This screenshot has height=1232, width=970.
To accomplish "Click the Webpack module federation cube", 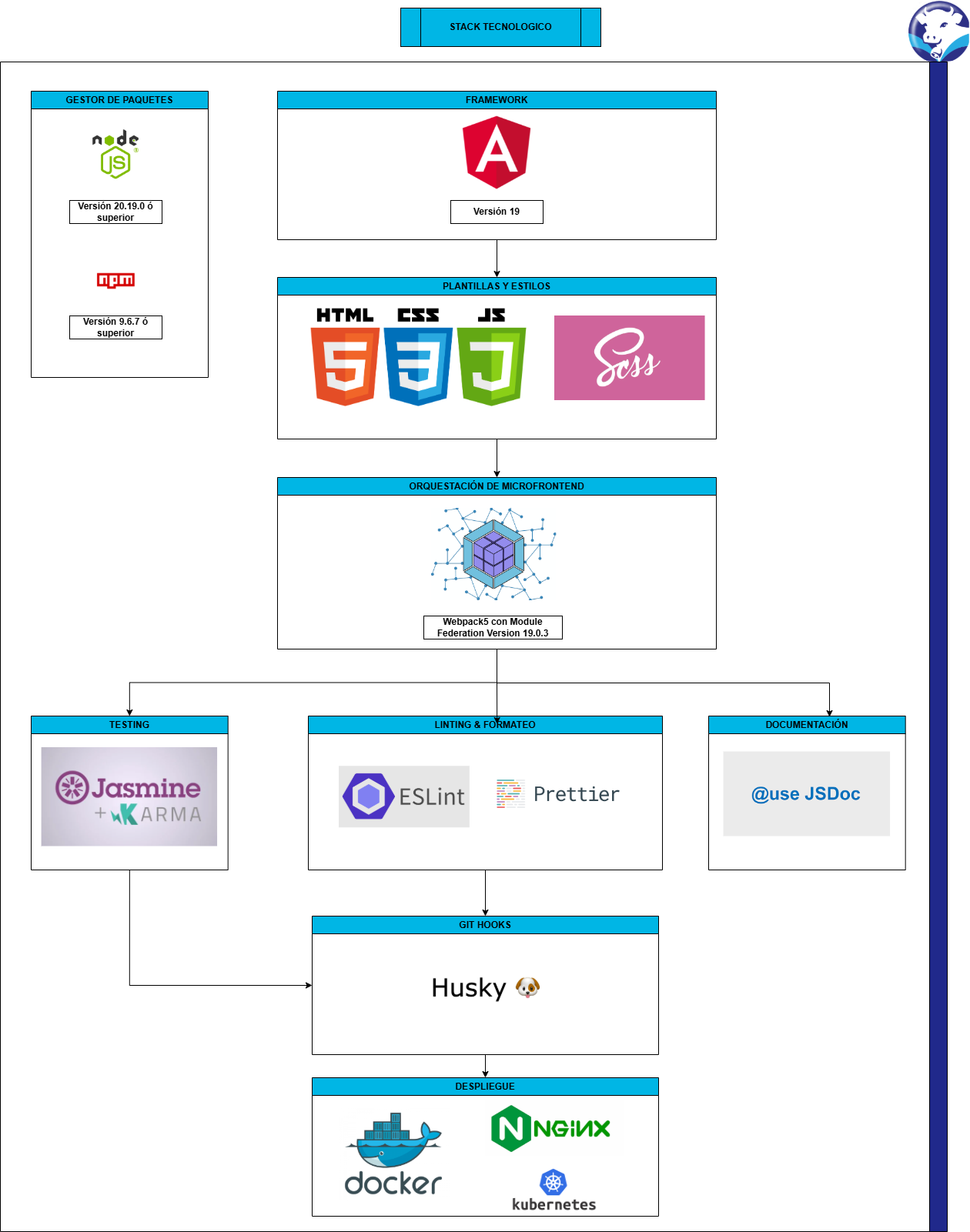I will click(x=493, y=554).
